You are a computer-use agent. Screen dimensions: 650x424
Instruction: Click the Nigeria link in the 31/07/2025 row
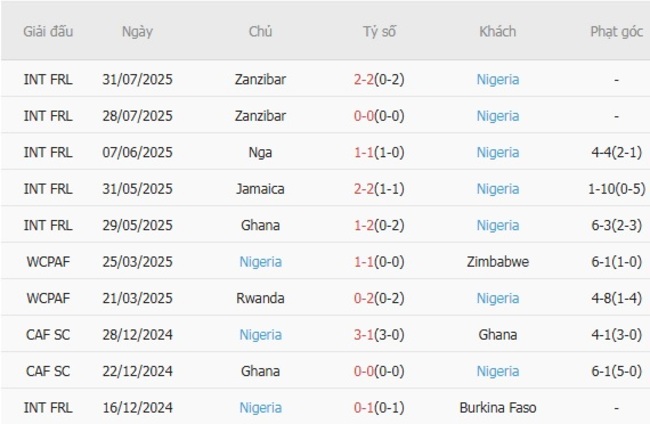497,79
